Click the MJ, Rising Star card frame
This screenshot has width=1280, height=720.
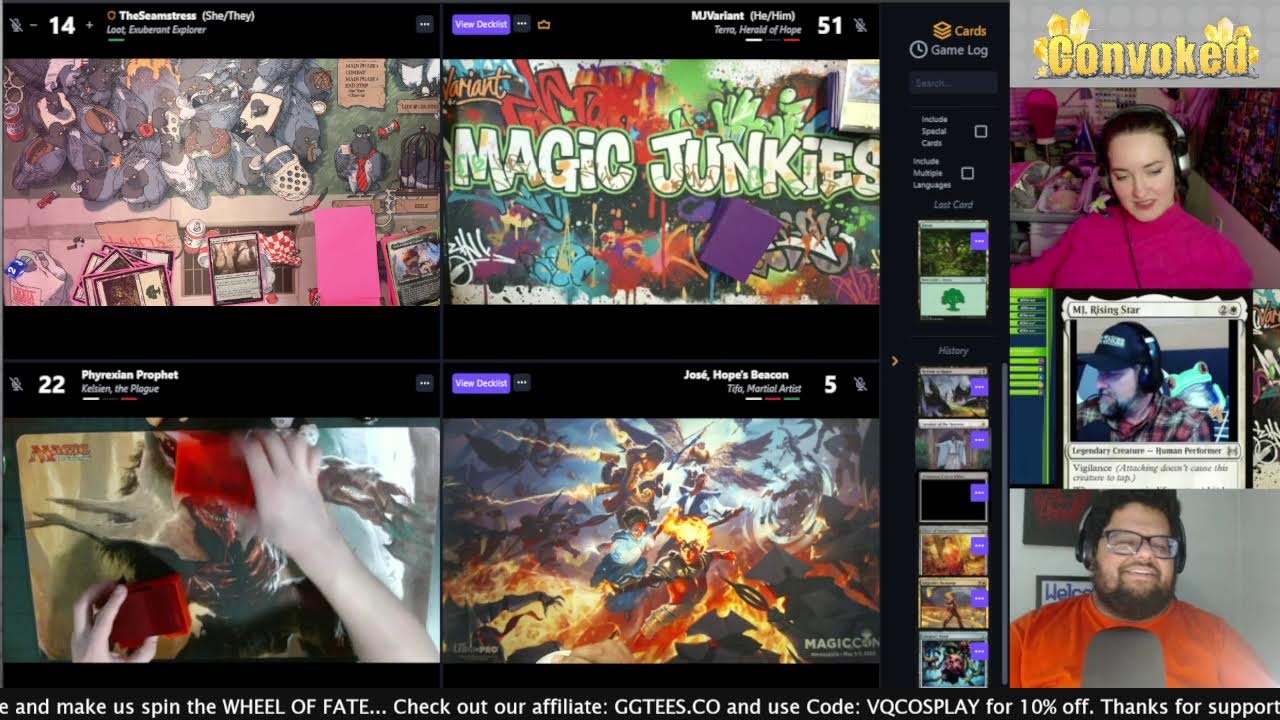point(1154,390)
